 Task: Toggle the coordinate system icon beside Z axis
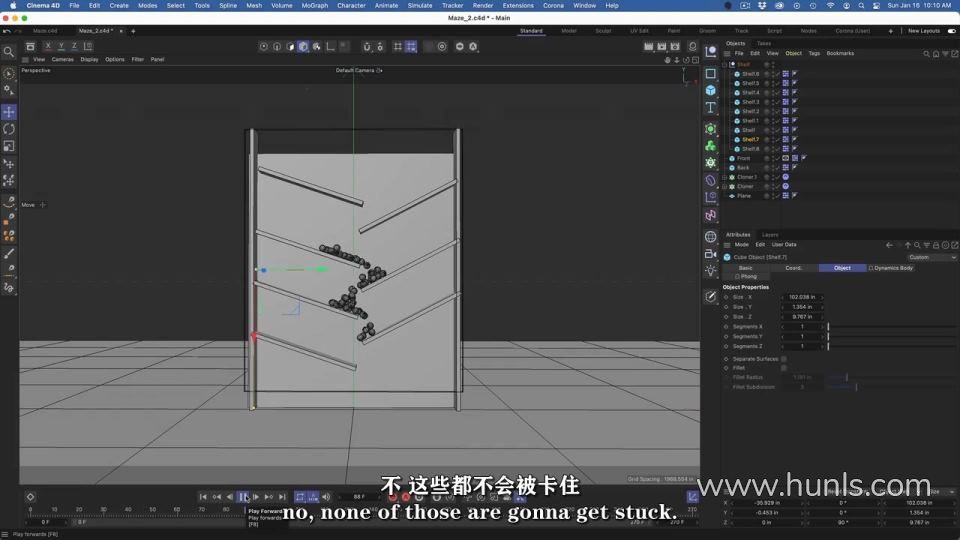(x=88, y=46)
